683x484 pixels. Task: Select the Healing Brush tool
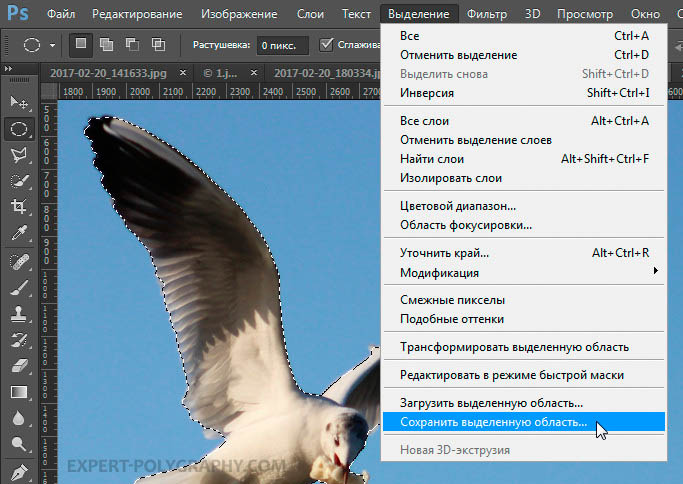point(19,261)
